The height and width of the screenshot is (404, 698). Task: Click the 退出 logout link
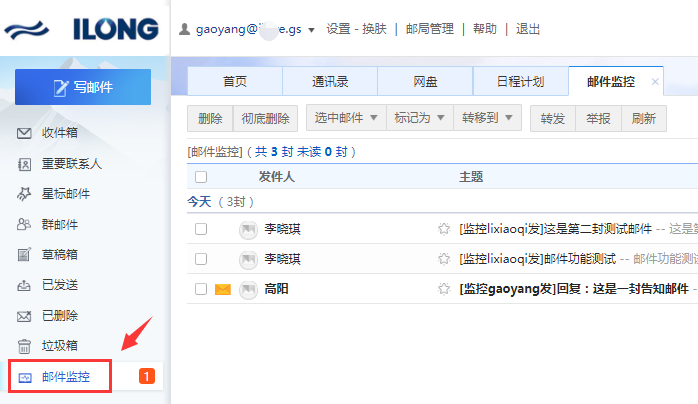click(528, 29)
